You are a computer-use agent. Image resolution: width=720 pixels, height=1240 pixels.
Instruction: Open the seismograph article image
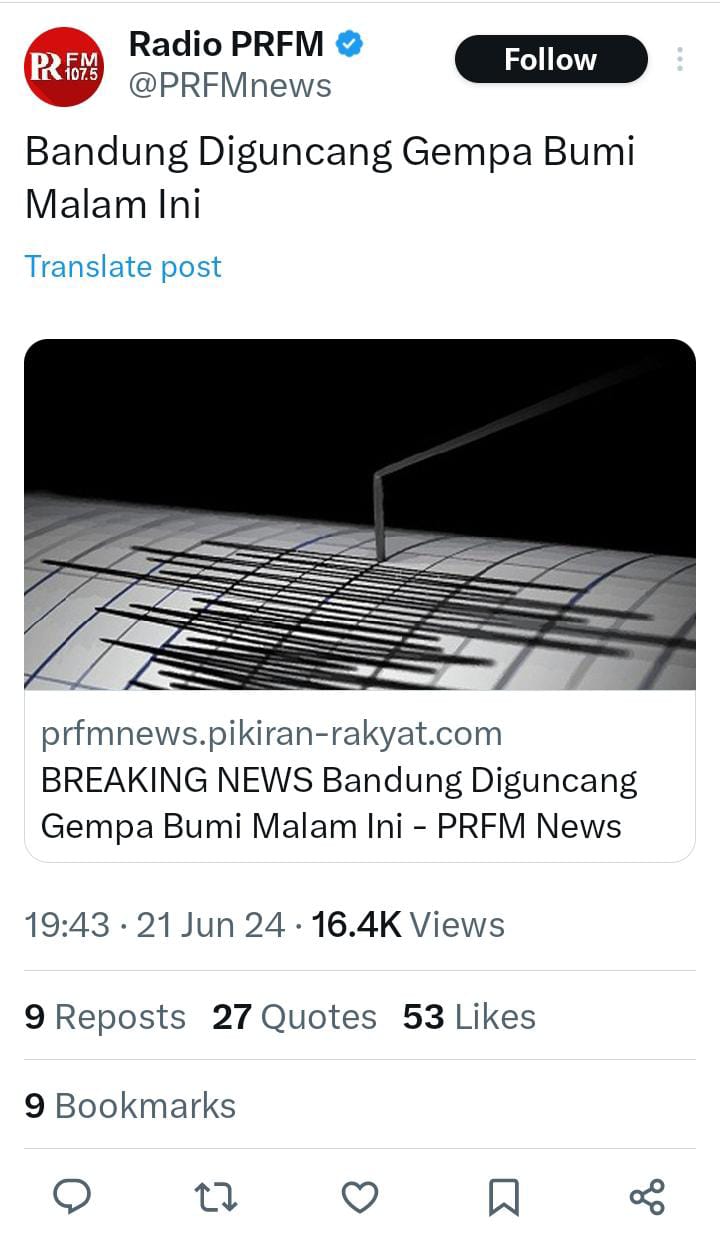(x=360, y=514)
